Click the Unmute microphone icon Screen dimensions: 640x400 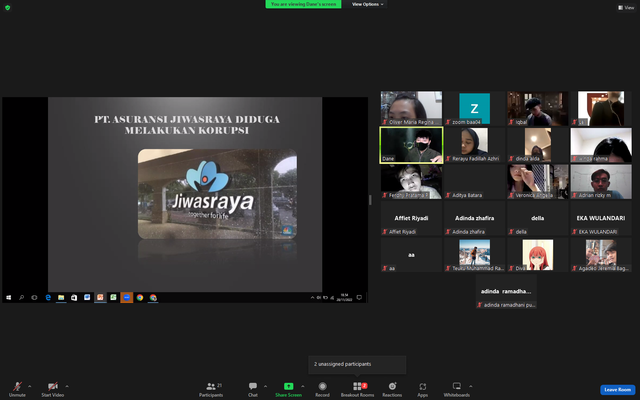pyautogui.click(x=17, y=386)
